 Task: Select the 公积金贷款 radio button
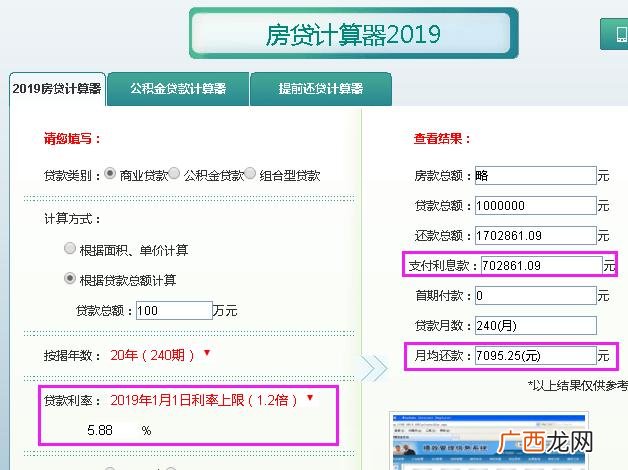click(x=174, y=174)
